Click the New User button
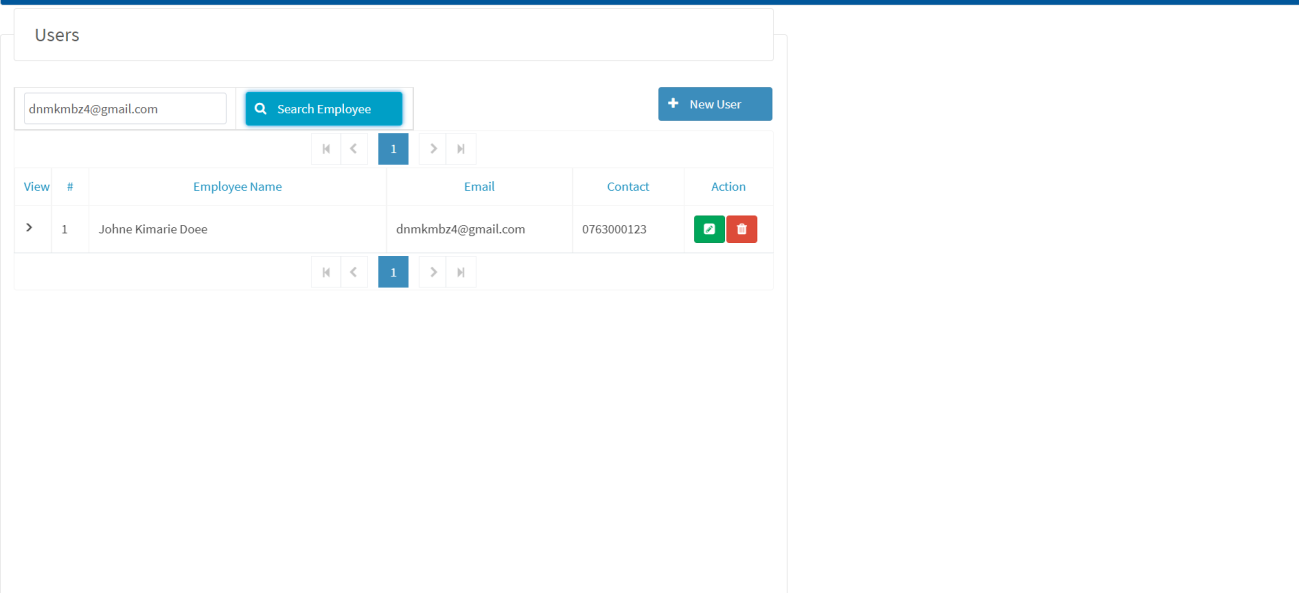The width and height of the screenshot is (1299, 593). tap(715, 103)
